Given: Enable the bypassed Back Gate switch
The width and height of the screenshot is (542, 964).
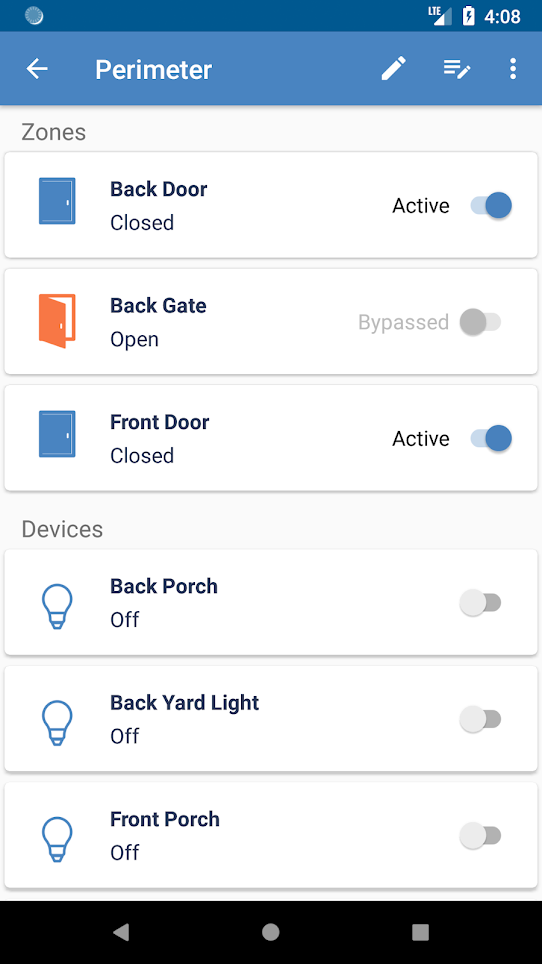Looking at the screenshot, I should click(481, 322).
